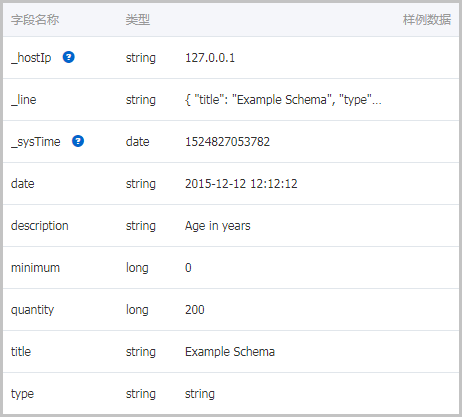Click help icon beside _sysTime field
Viewport: 462px width, 417px height.
78,141
